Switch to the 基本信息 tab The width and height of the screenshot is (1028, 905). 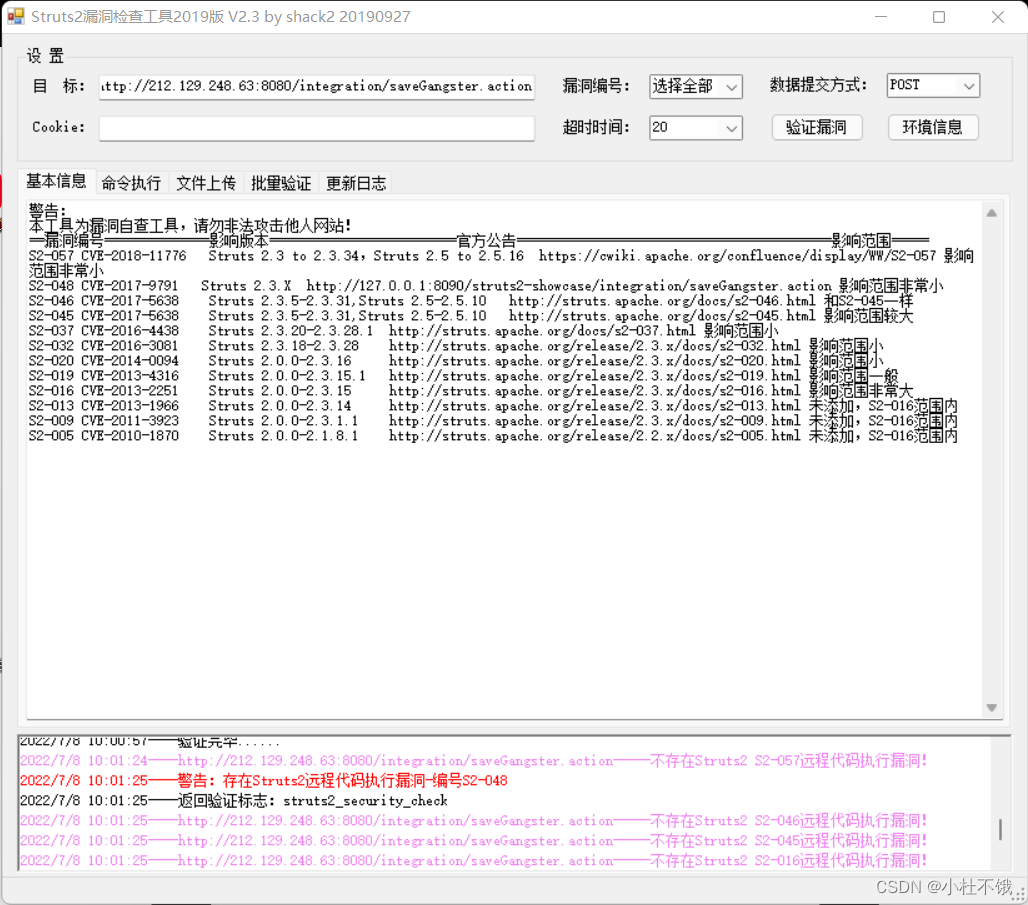56,181
